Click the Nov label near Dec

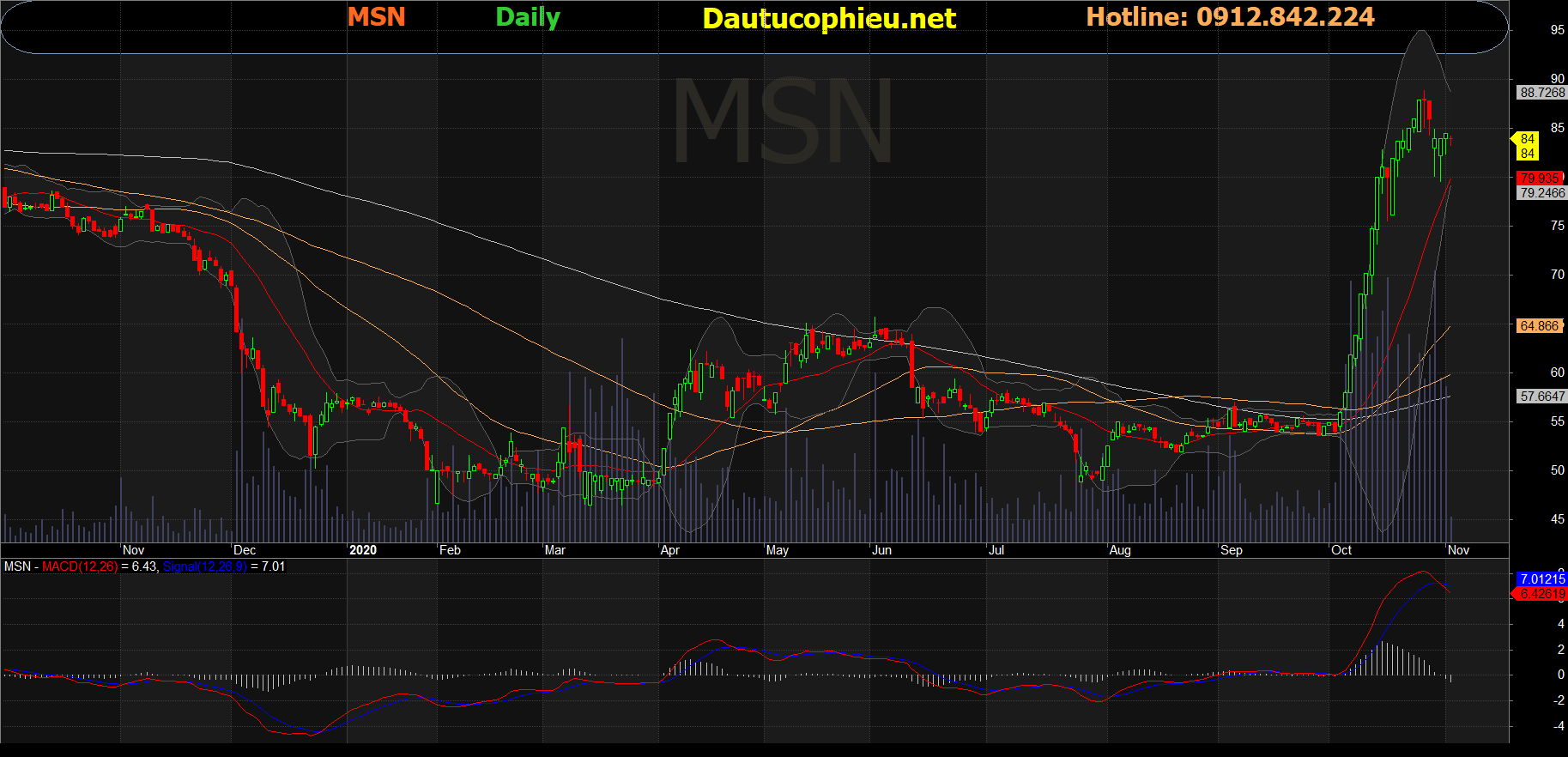pyautogui.click(x=133, y=550)
